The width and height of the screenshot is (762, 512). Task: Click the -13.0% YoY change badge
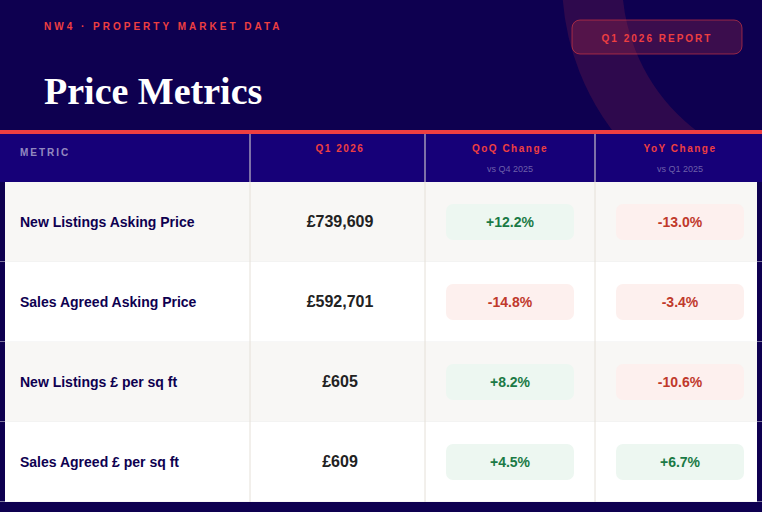click(x=680, y=222)
